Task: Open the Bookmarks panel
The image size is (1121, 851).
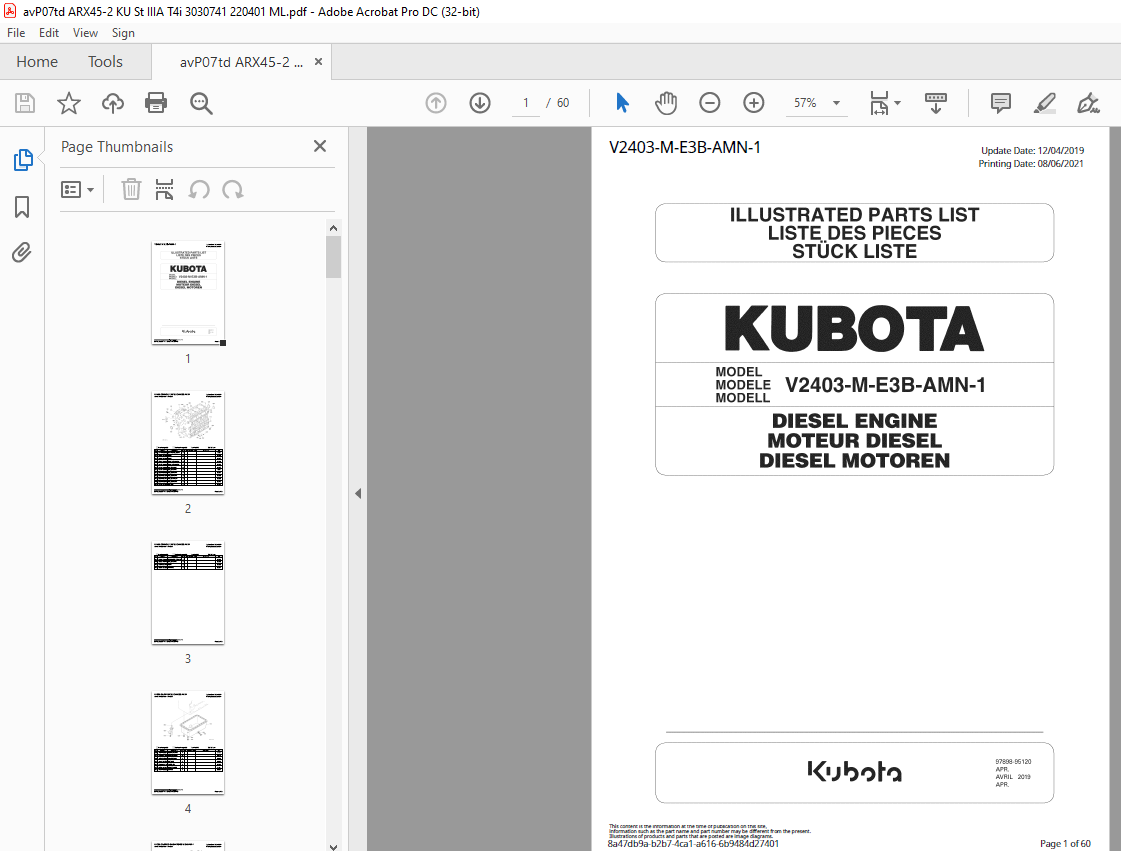Action: coord(22,207)
